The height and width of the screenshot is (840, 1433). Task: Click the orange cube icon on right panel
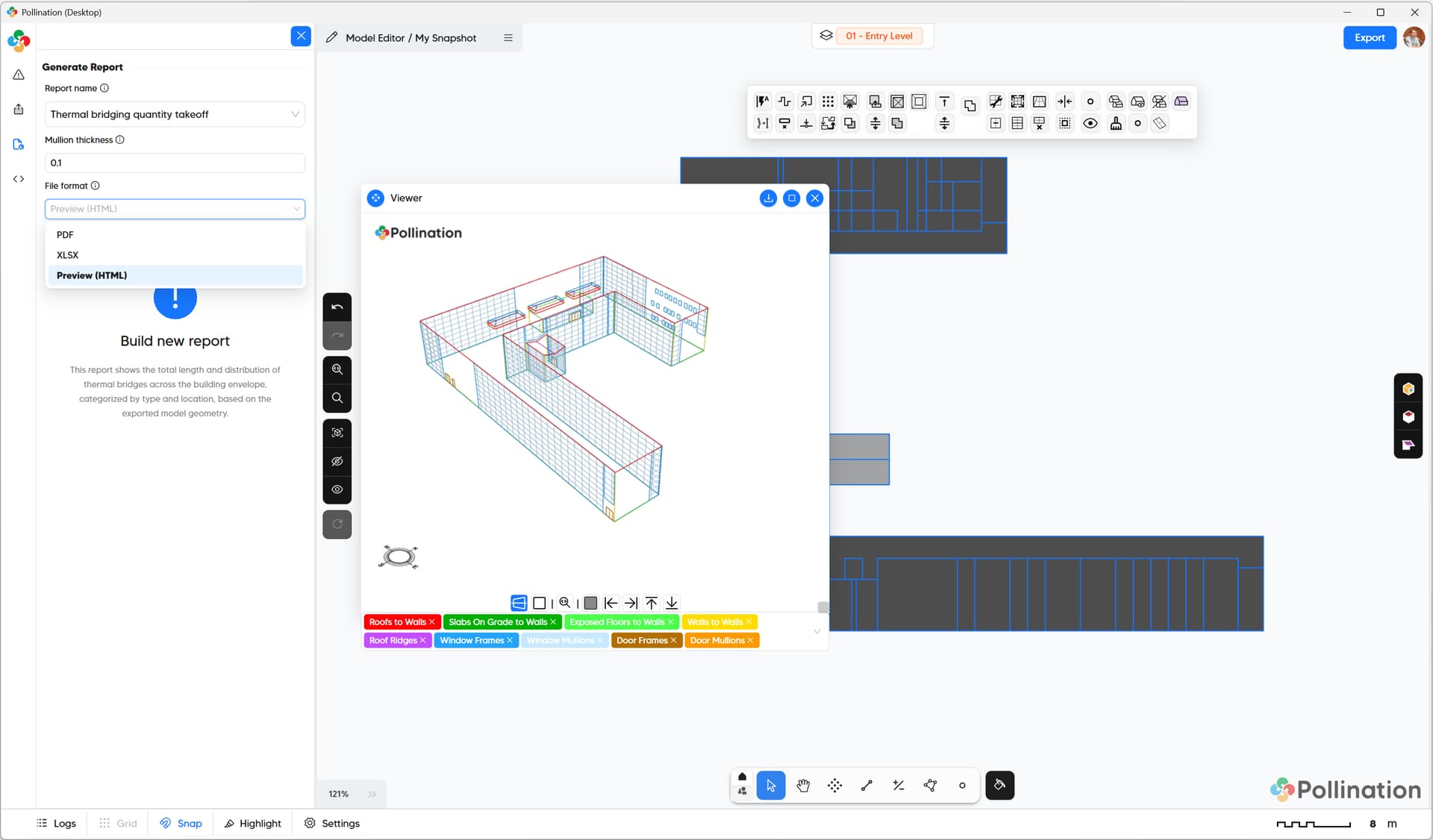(x=1408, y=389)
